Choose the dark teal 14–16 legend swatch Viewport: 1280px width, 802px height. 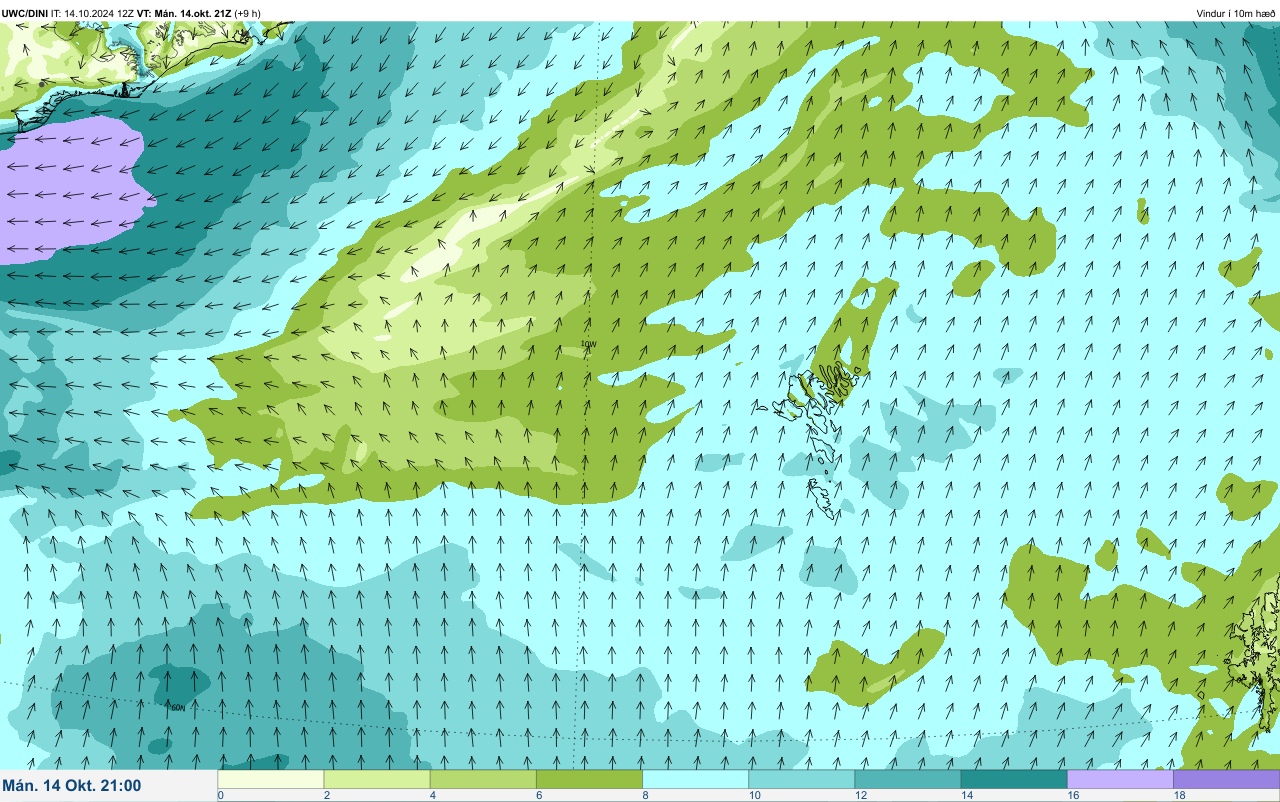1014,779
